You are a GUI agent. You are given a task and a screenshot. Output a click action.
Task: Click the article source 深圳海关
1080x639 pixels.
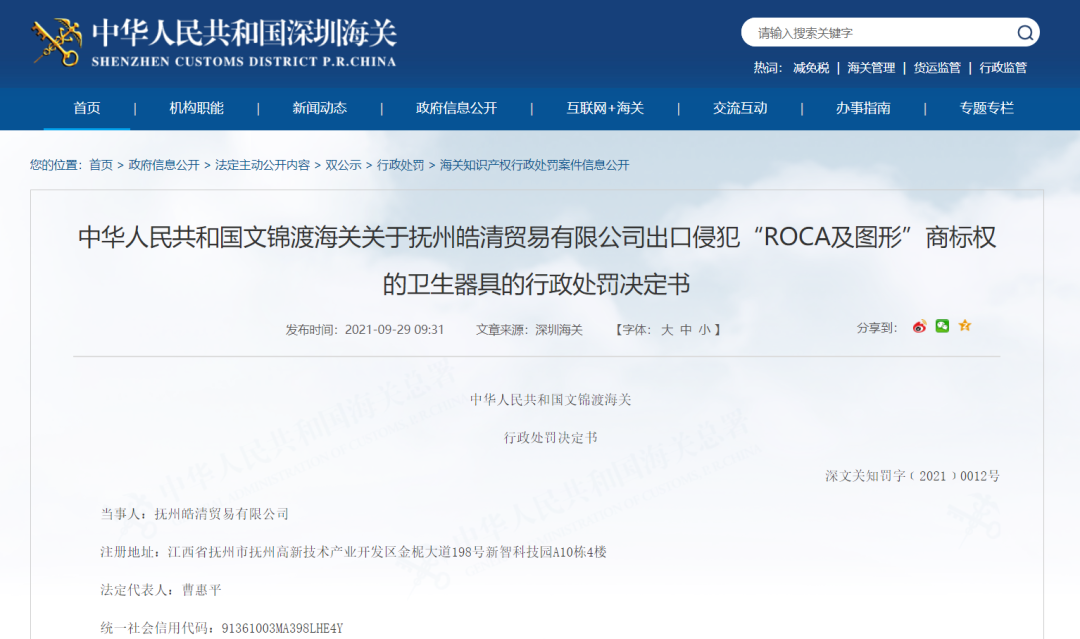tap(559, 330)
